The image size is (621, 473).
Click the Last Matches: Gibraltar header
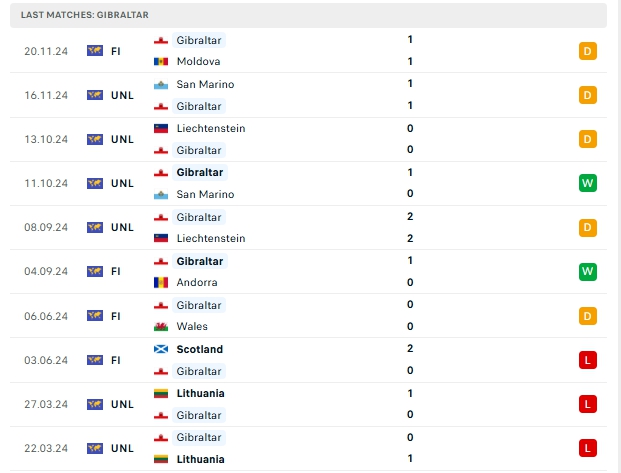tap(85, 15)
